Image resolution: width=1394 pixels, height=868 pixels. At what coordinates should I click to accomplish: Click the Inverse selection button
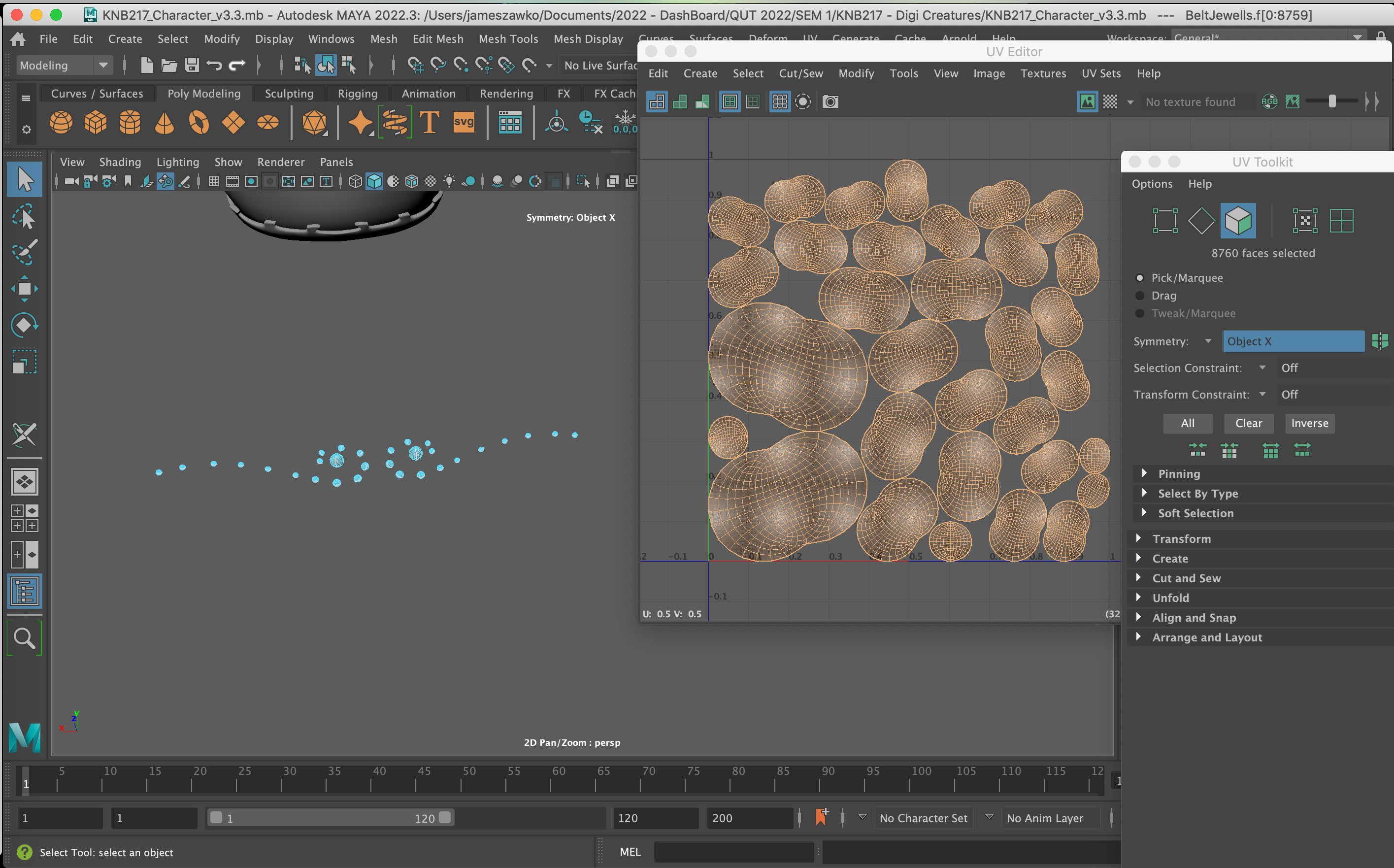[1309, 423]
